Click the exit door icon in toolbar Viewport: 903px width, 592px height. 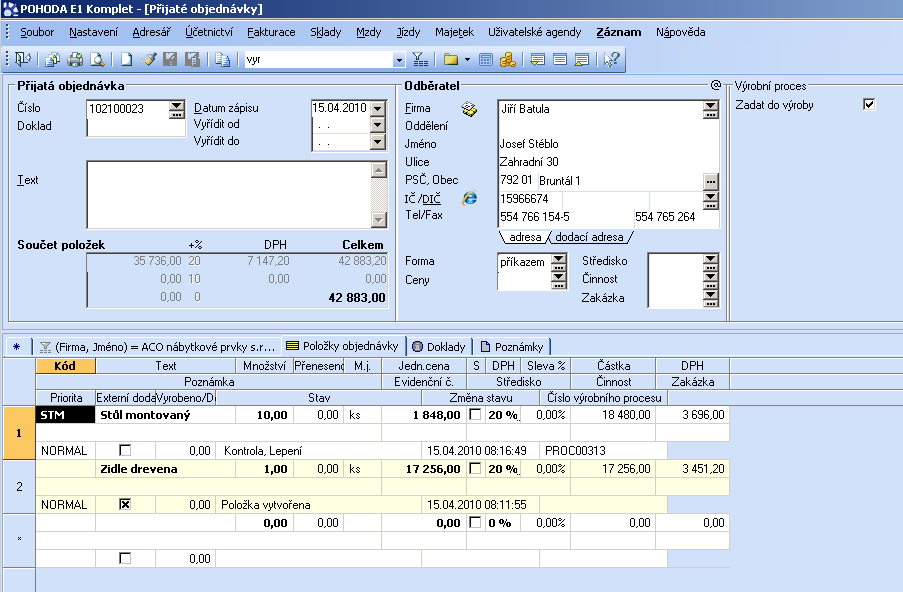[23, 59]
